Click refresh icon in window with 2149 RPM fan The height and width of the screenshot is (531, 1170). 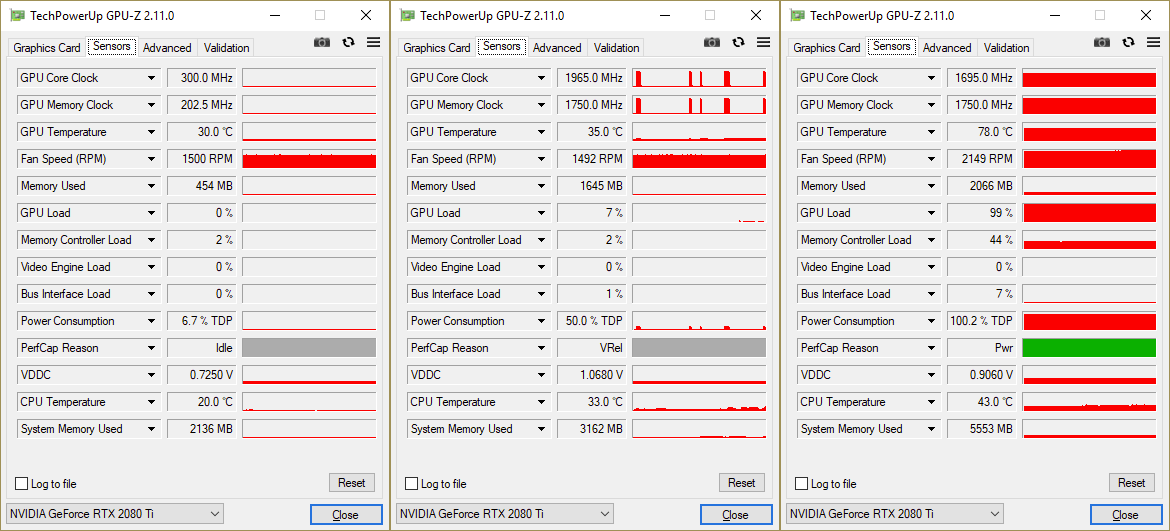(1128, 42)
